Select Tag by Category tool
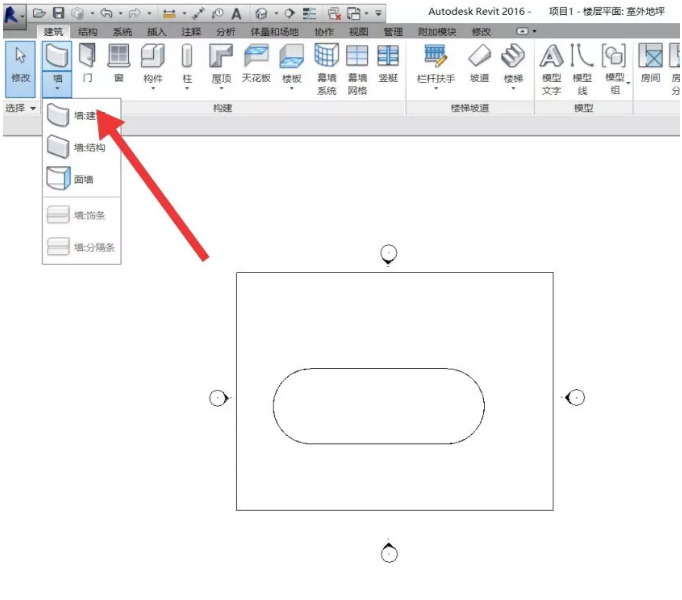This screenshot has height=600, width=682. pos(217,14)
